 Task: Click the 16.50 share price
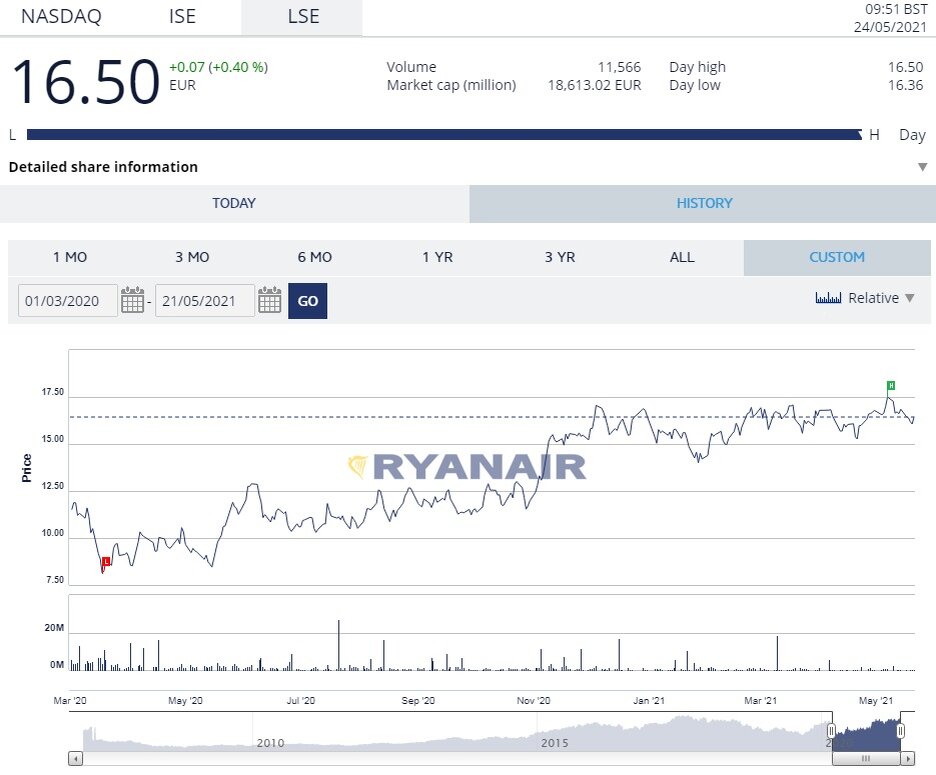(x=86, y=82)
